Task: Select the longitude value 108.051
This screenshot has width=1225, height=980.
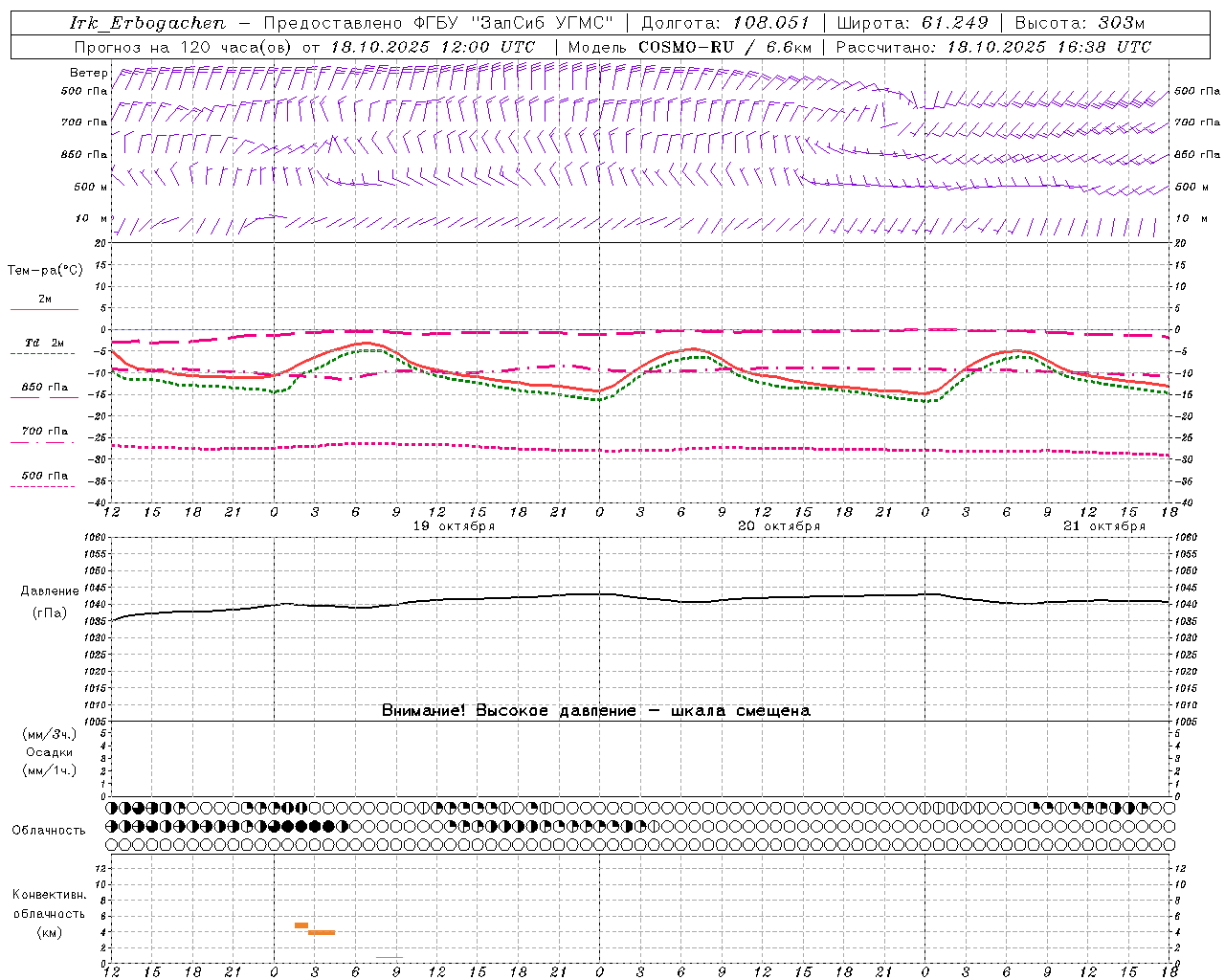Action: (771, 23)
